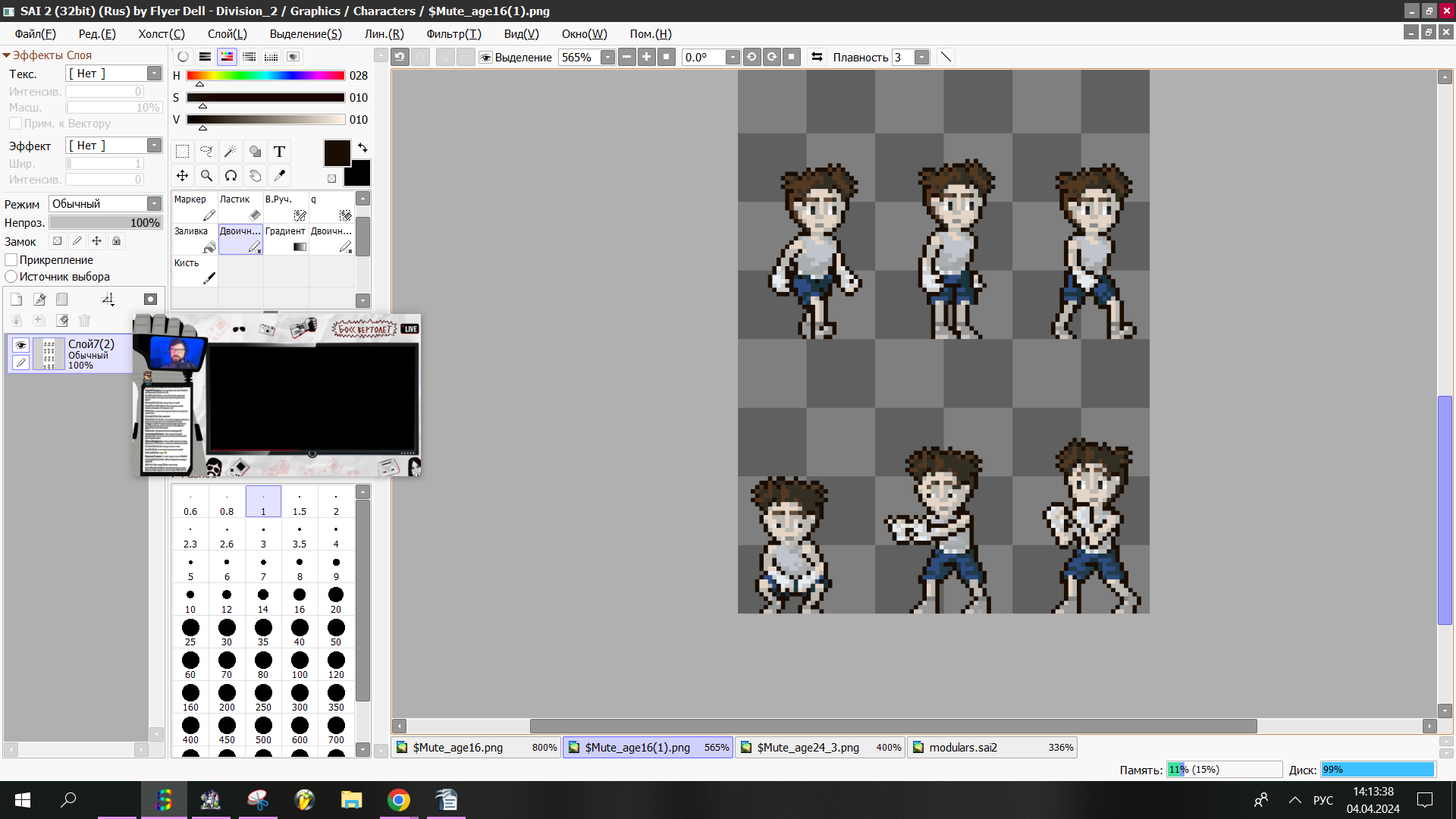
Task: Open the Текс. texture dropdown
Action: (x=154, y=74)
